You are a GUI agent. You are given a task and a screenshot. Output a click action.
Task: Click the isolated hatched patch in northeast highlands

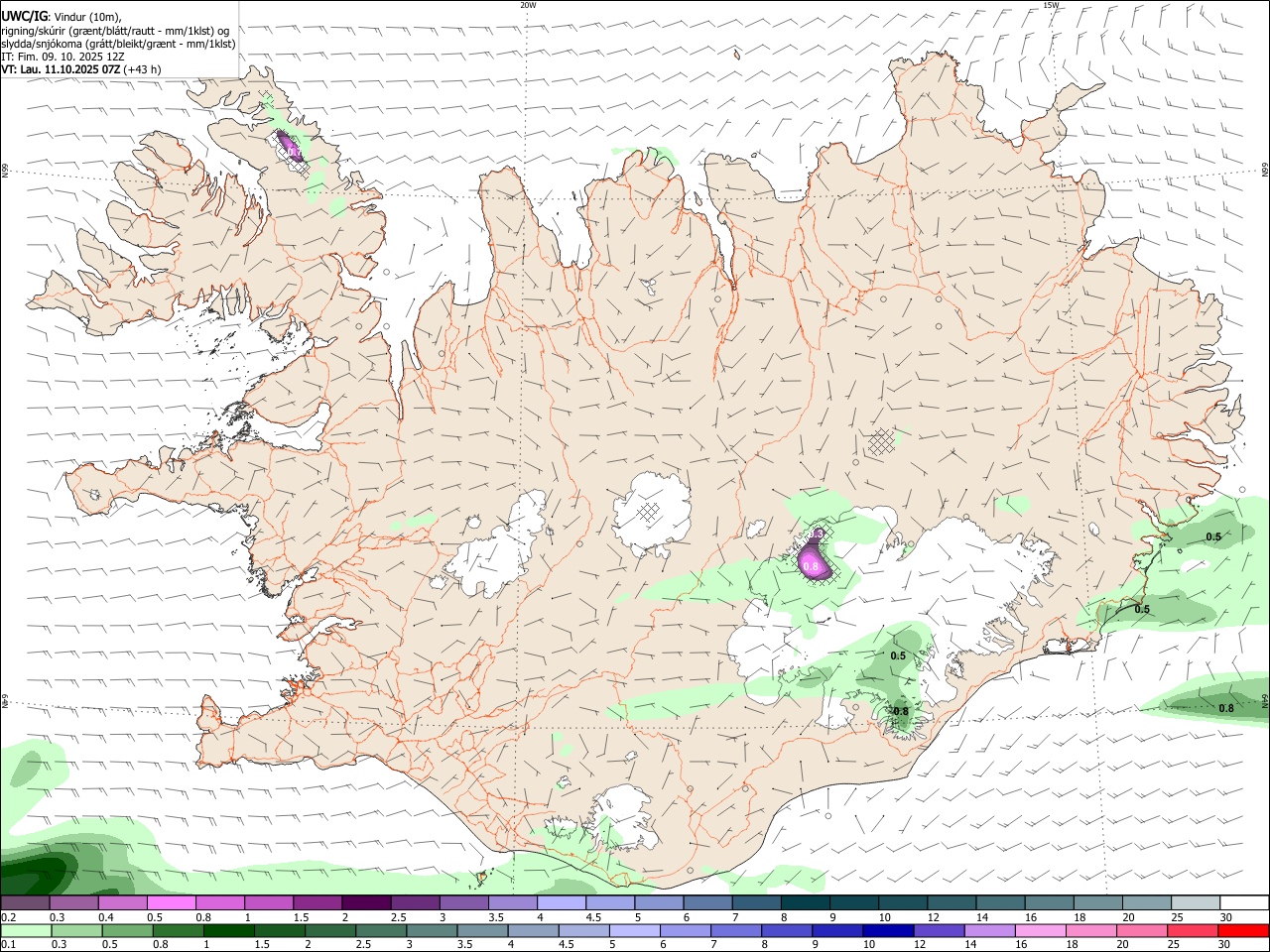(881, 441)
